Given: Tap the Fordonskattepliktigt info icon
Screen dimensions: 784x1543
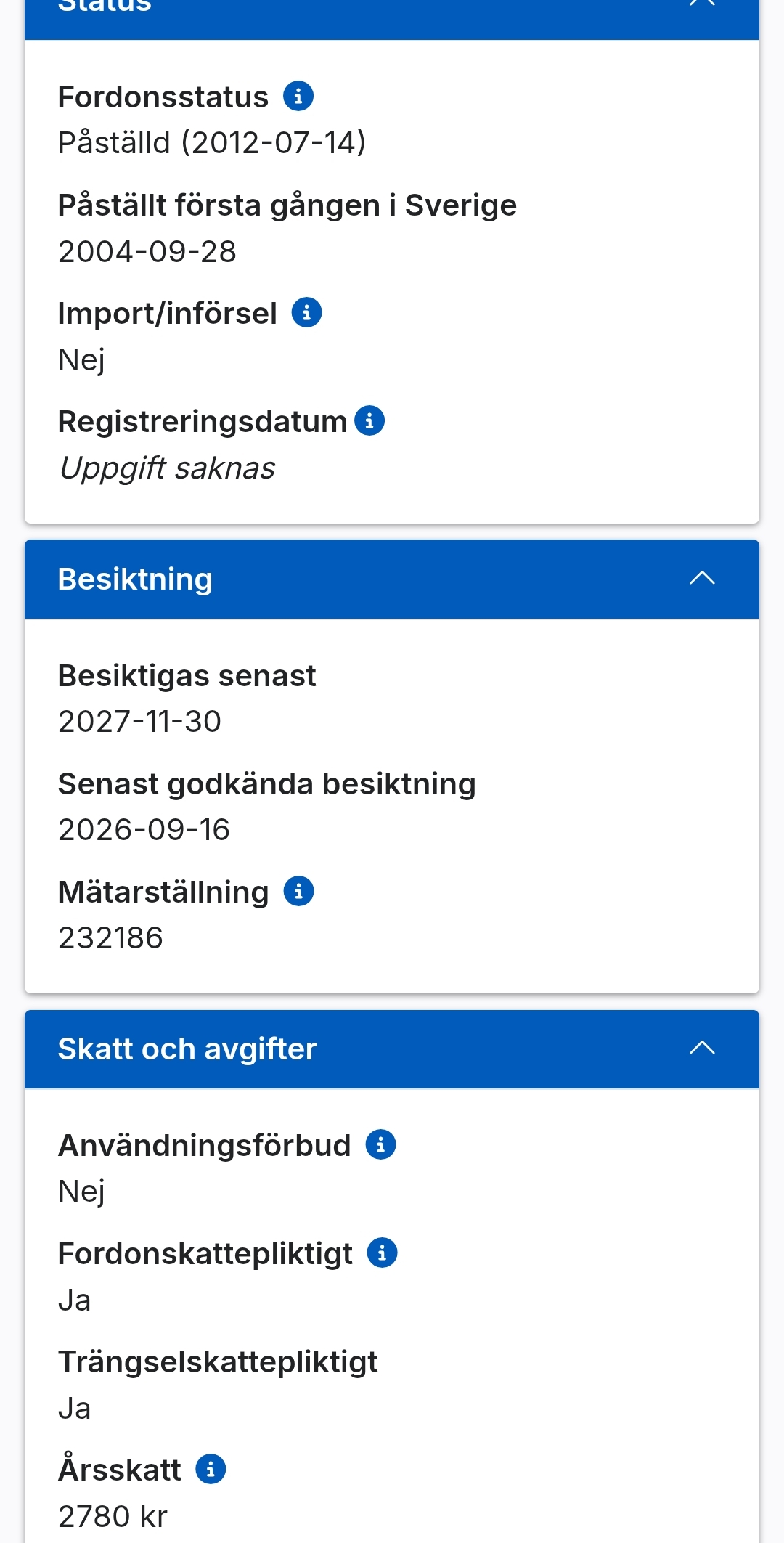Looking at the screenshot, I should click(x=382, y=1253).
